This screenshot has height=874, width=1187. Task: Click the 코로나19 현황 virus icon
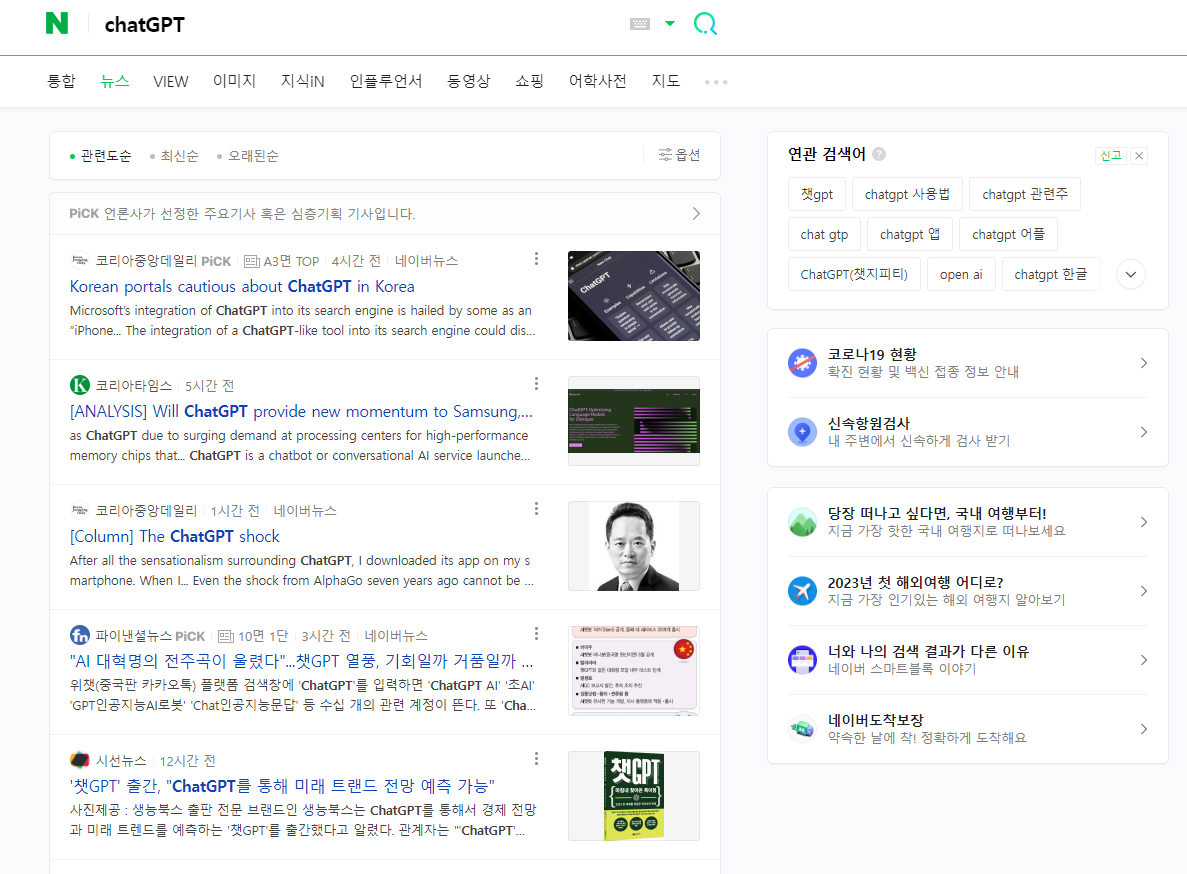802,363
